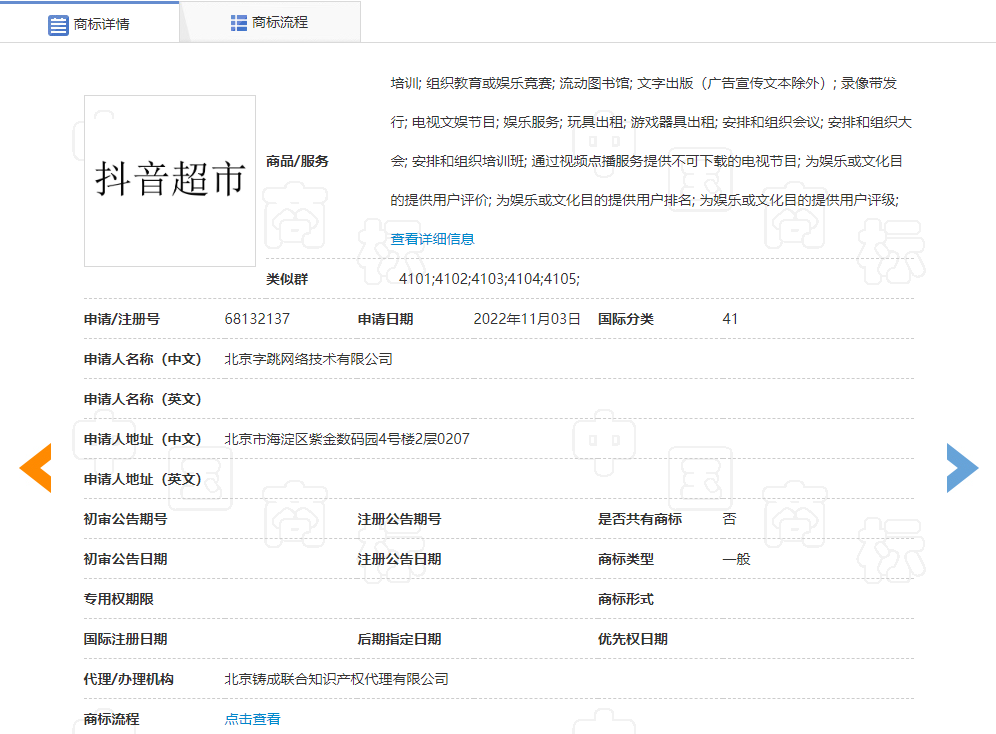
Task: Open the 商标详情 tab
Action: point(90,23)
